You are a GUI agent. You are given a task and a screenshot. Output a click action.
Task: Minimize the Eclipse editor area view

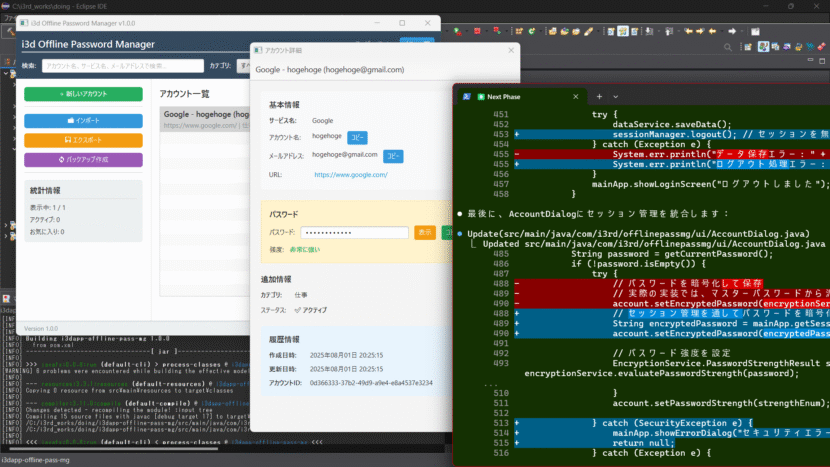[810, 60]
